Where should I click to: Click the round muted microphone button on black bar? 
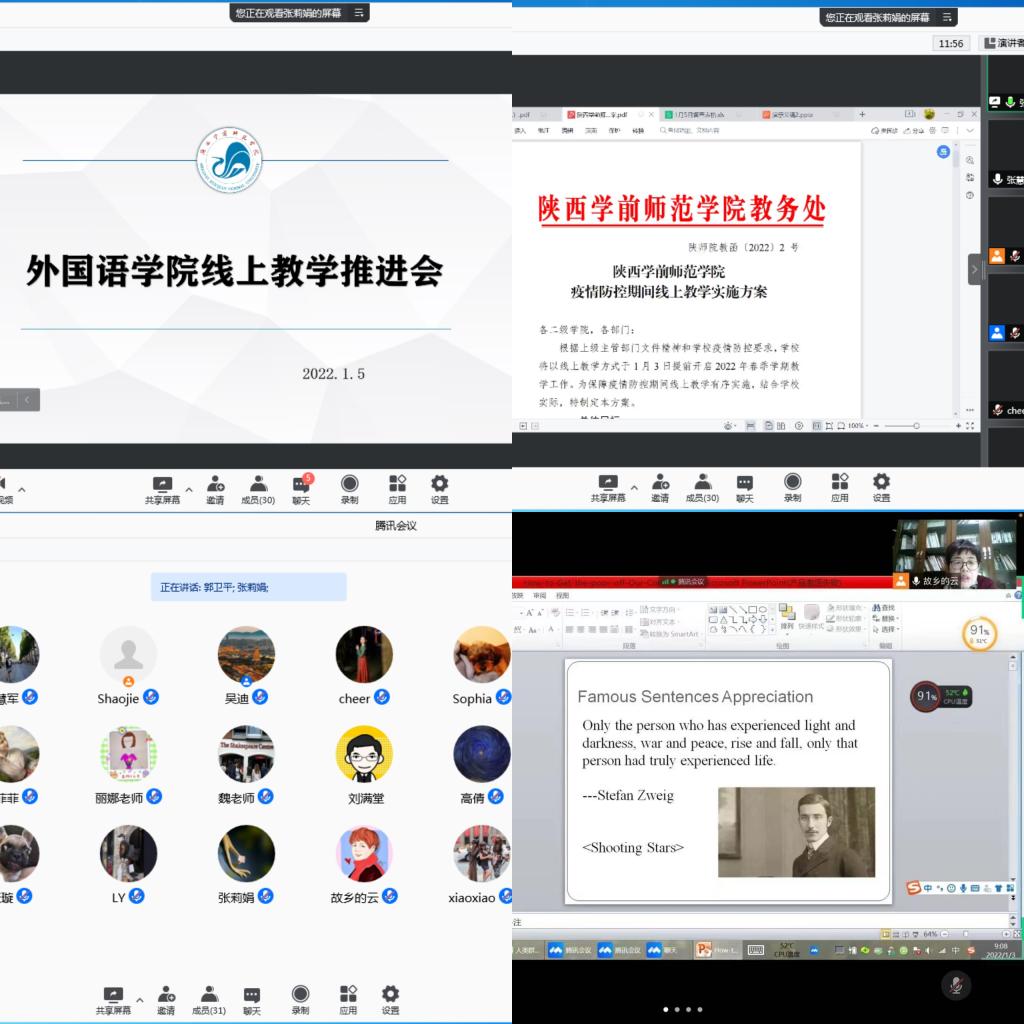tap(956, 985)
